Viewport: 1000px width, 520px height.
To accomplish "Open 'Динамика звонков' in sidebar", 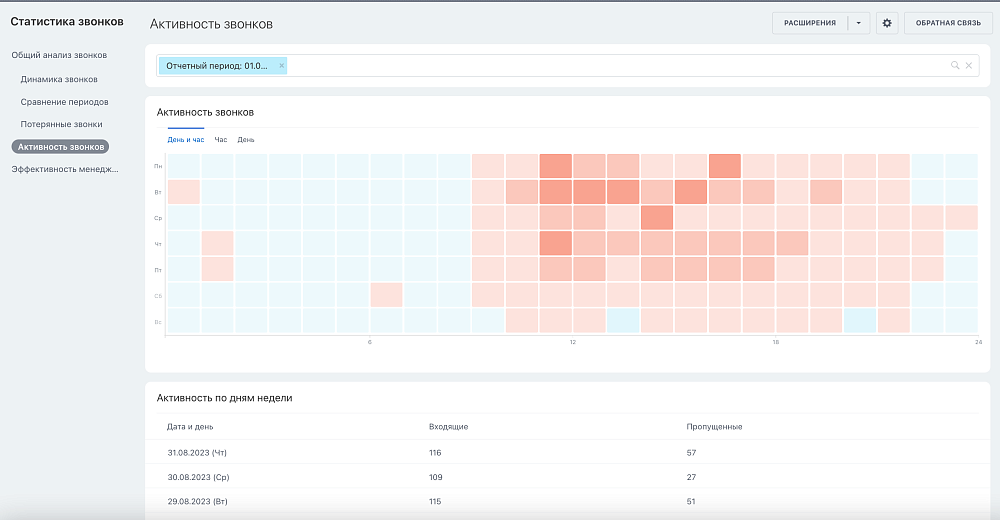I will coord(59,79).
